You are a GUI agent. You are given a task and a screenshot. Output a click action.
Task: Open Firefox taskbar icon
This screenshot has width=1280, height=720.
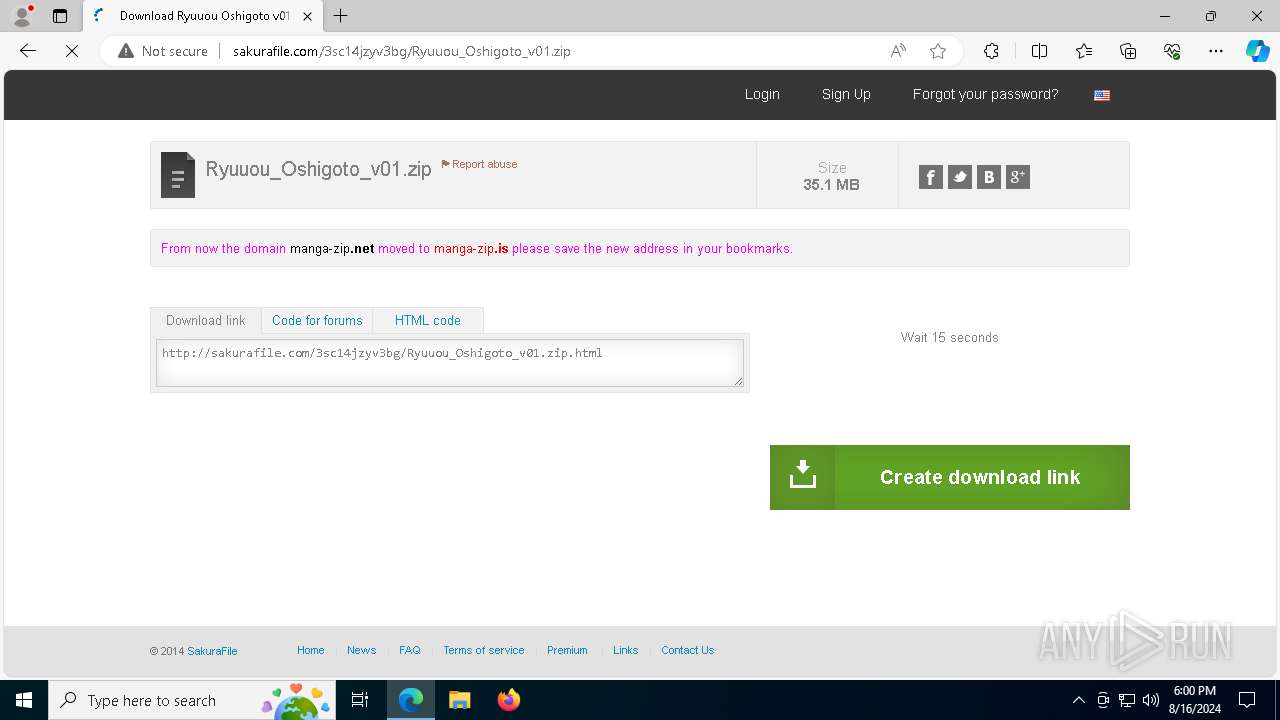(x=508, y=700)
